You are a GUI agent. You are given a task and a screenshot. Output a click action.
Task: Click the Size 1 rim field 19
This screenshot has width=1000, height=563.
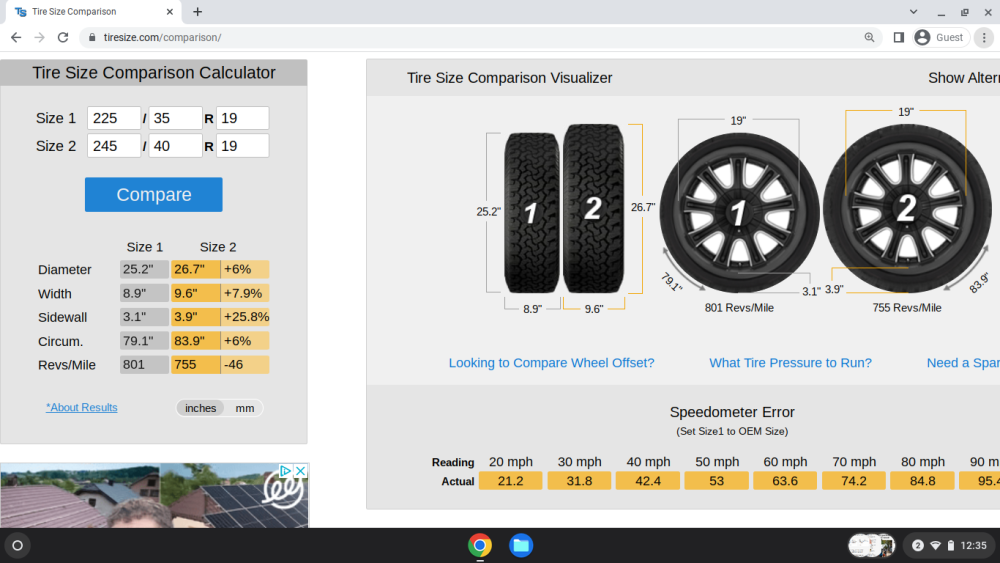coord(243,118)
